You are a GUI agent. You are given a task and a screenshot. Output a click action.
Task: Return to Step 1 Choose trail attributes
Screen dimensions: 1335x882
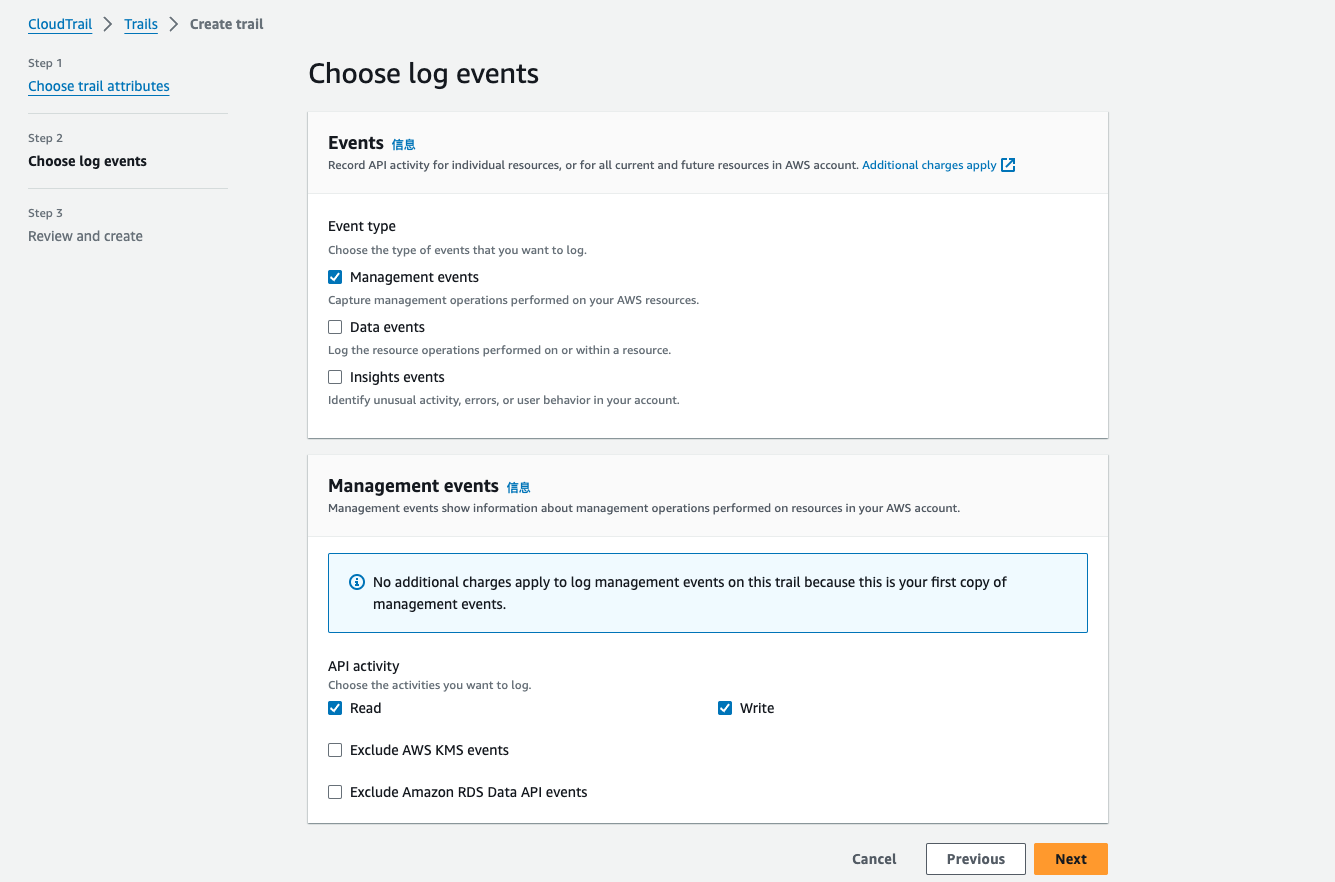pos(99,86)
